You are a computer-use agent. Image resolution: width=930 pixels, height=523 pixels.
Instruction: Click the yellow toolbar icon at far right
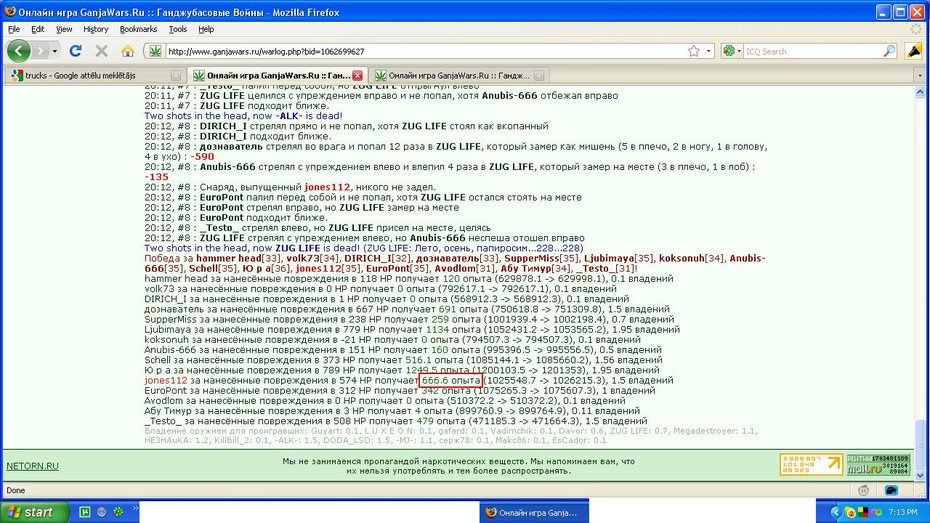pyautogui.click(x=914, y=51)
